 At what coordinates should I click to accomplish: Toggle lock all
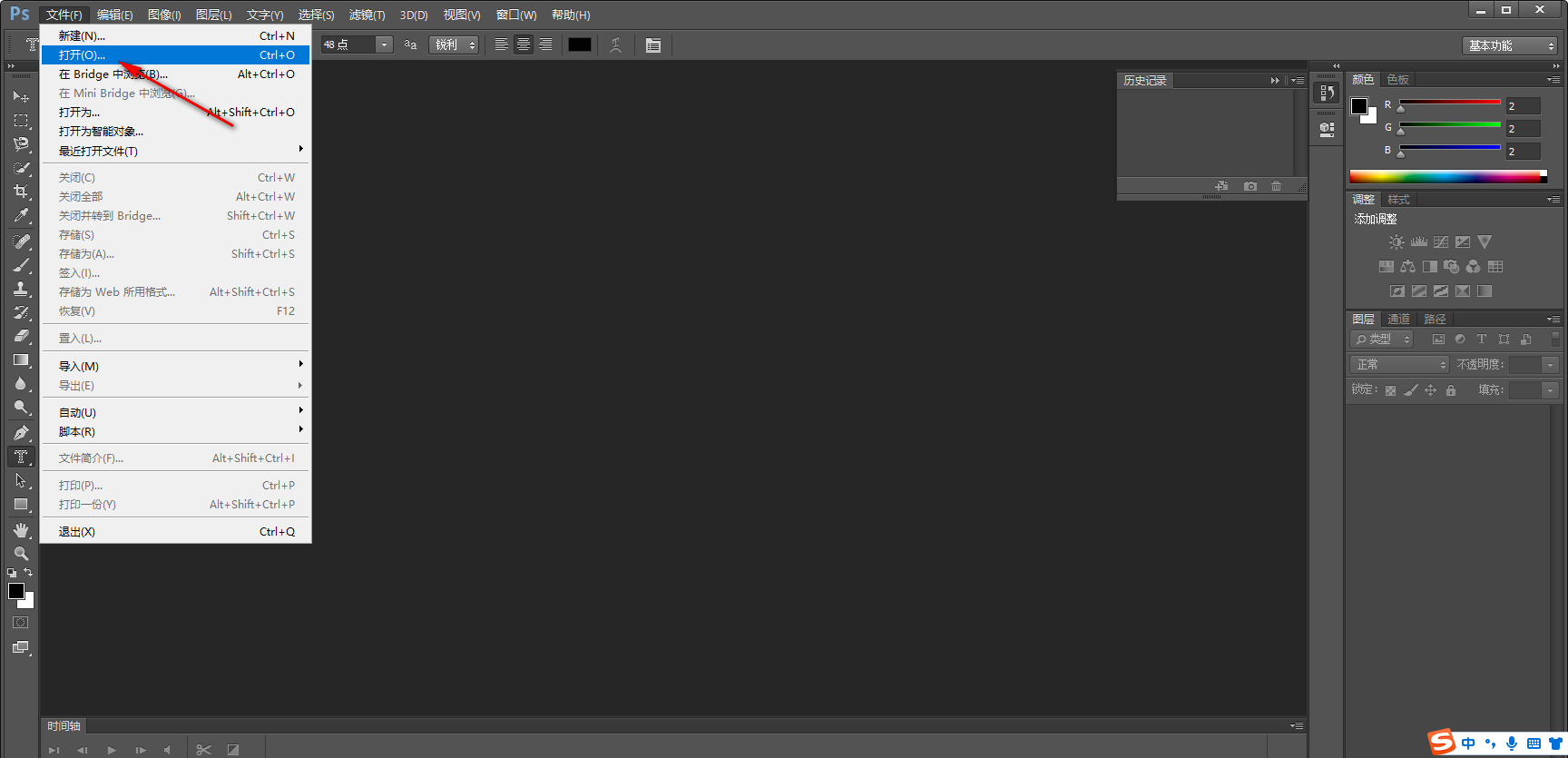click(x=1451, y=390)
